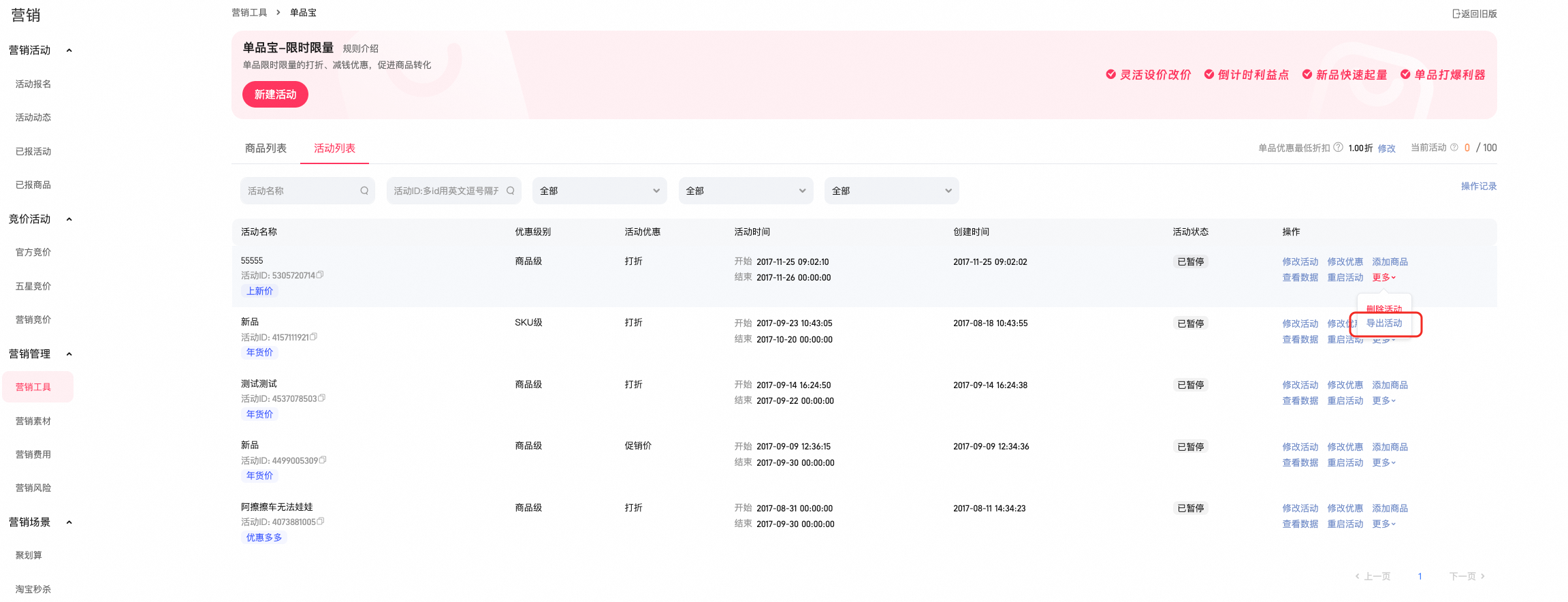This screenshot has width=1568, height=602.
Task: Open 营销竞价 sidebar item
Action: [33, 319]
